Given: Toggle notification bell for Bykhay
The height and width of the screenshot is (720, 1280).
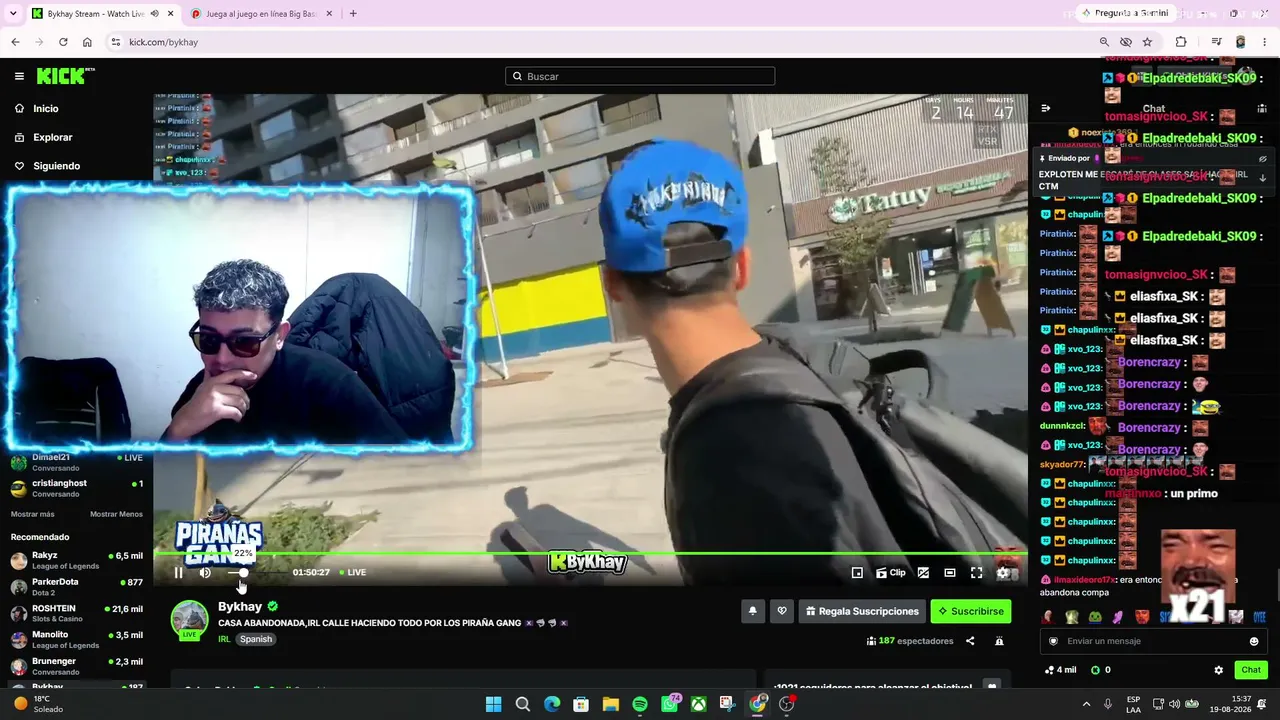Looking at the screenshot, I should [x=752, y=611].
